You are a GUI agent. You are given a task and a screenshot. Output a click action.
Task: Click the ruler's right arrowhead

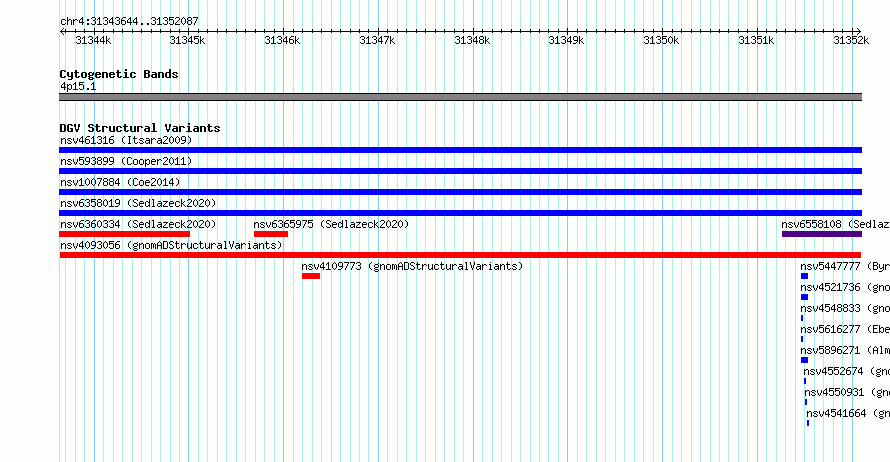[x=858, y=31]
